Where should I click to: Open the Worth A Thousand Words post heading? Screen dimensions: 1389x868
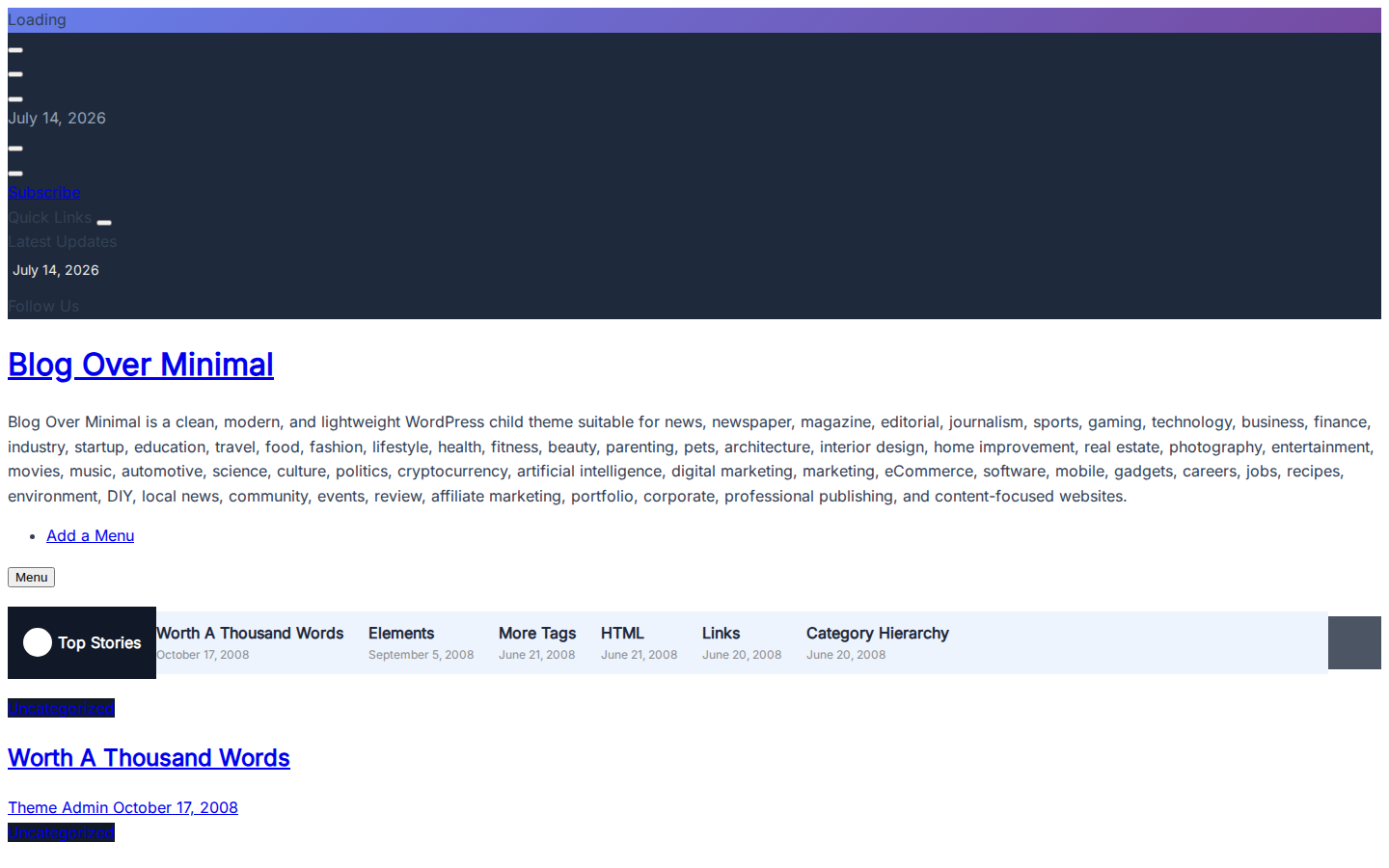pos(149,758)
